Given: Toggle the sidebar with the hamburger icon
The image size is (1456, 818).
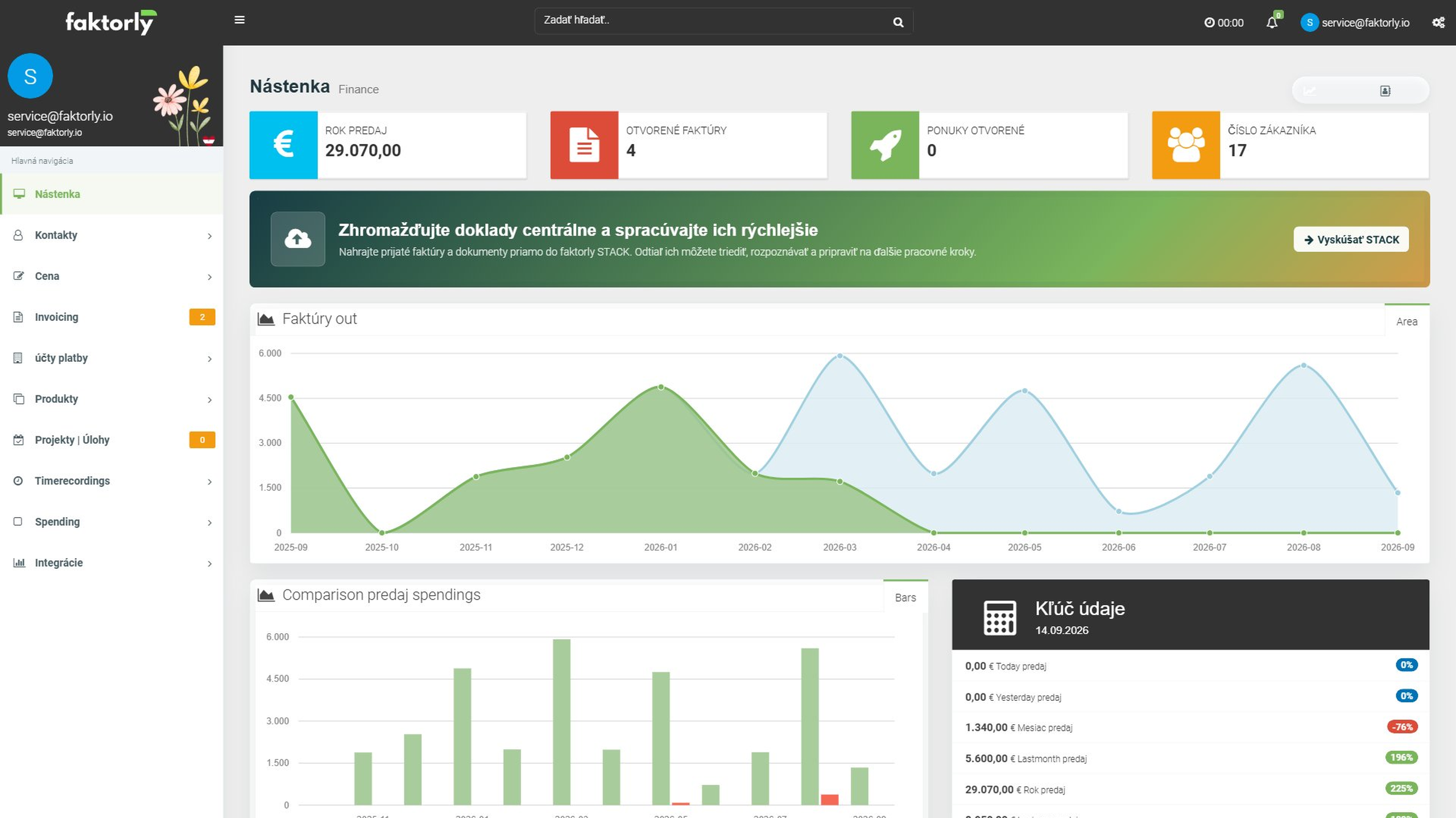Looking at the screenshot, I should pyautogui.click(x=239, y=20).
